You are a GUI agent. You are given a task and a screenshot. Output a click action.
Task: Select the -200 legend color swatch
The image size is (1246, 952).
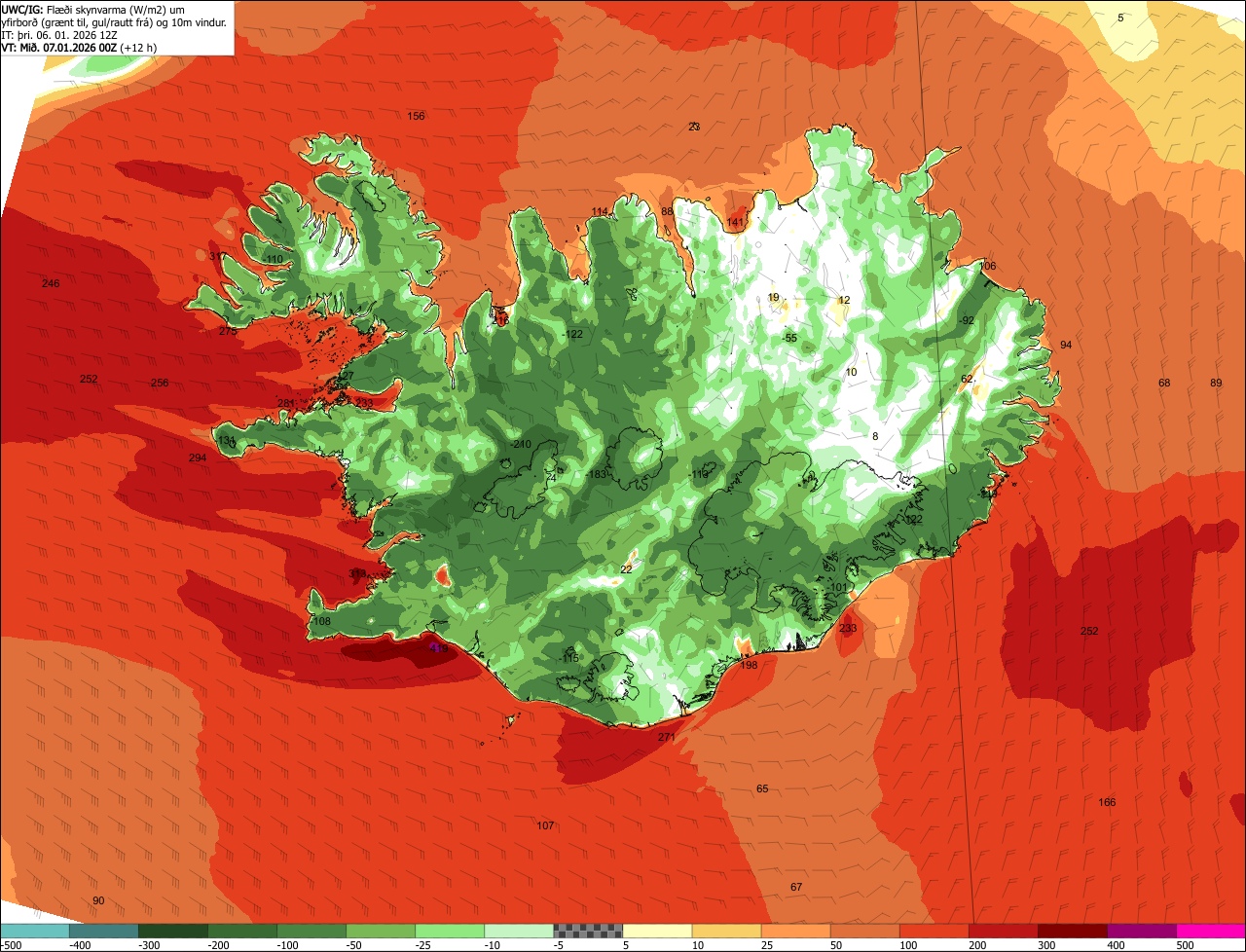242,931
